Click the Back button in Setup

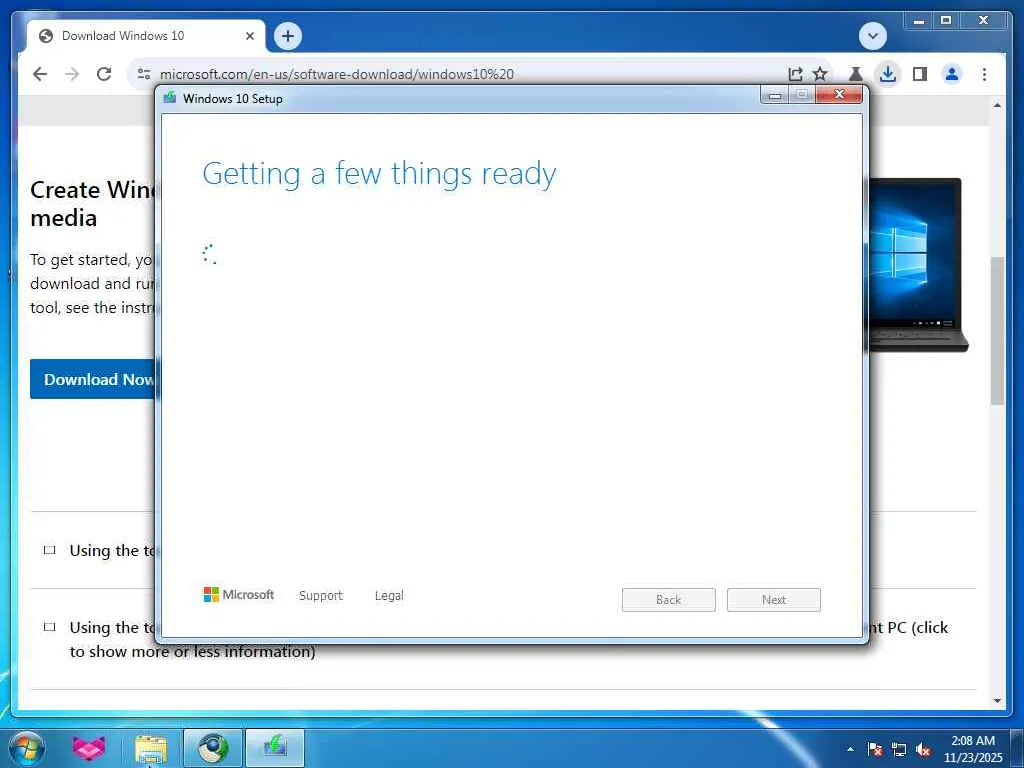(669, 600)
